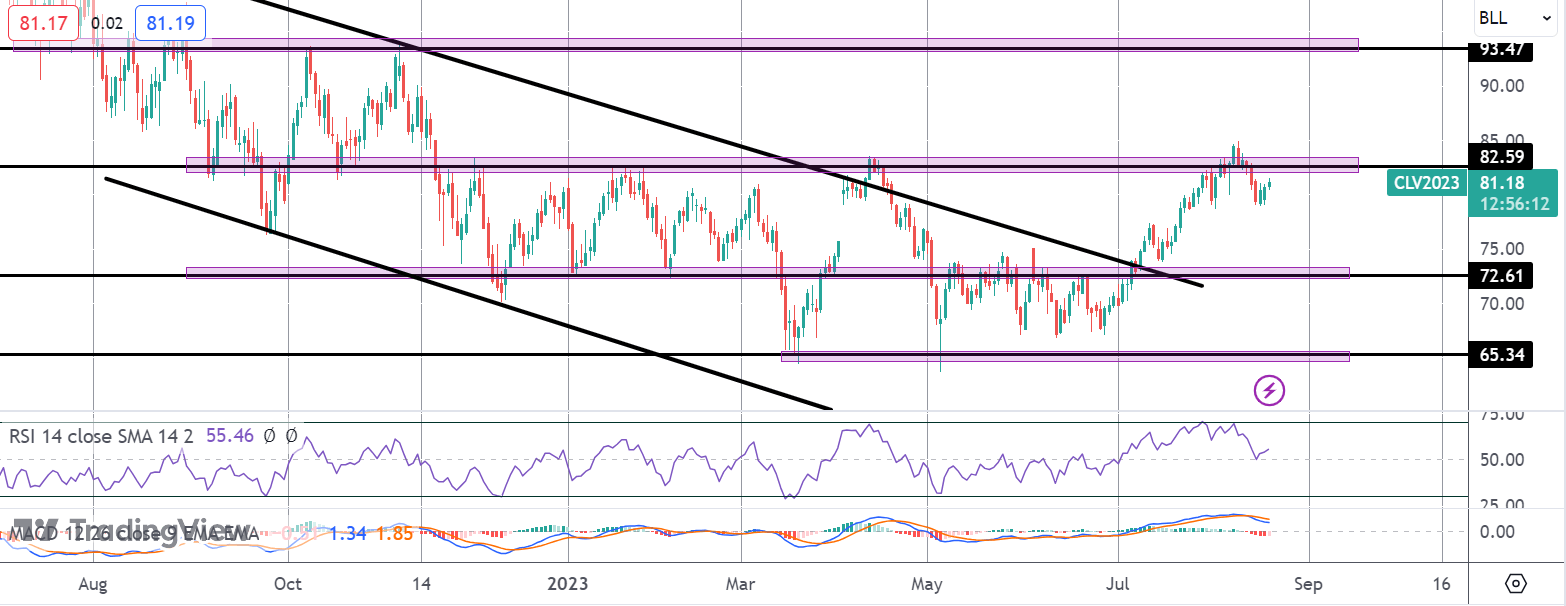Click the RSI value 55.46
Screen dimensions: 1566x606
coord(231,436)
